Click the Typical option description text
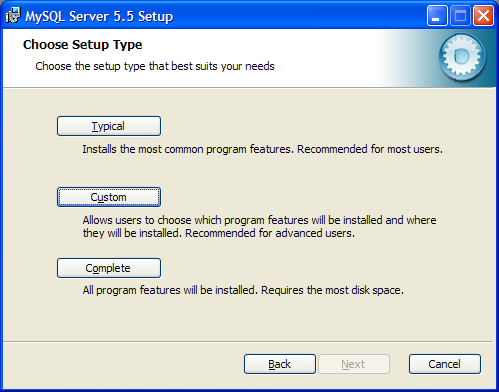Image resolution: width=499 pixels, height=392 pixels. pyautogui.click(x=262, y=149)
